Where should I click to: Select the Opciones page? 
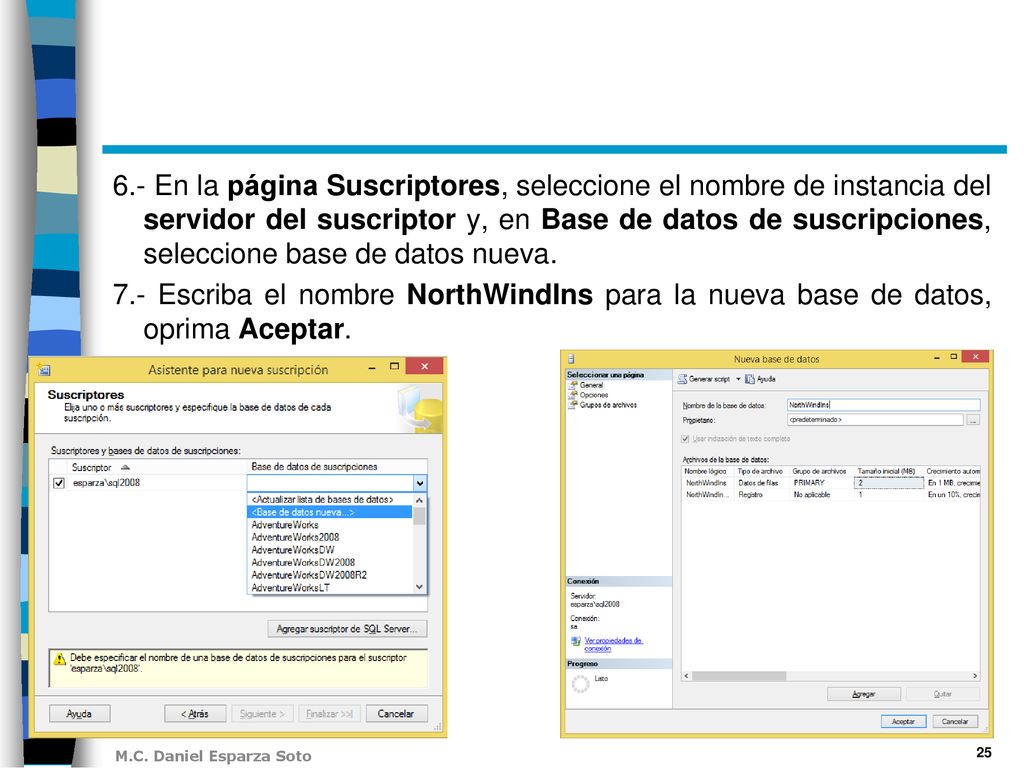(x=593, y=395)
